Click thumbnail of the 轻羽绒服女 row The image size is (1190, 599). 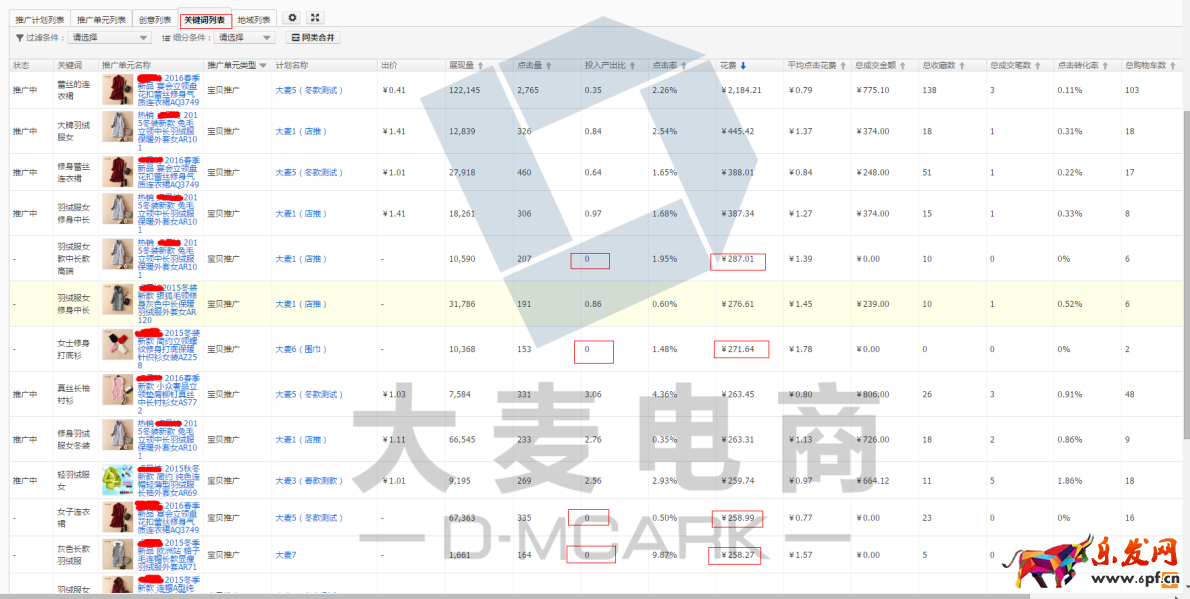pyautogui.click(x=118, y=480)
